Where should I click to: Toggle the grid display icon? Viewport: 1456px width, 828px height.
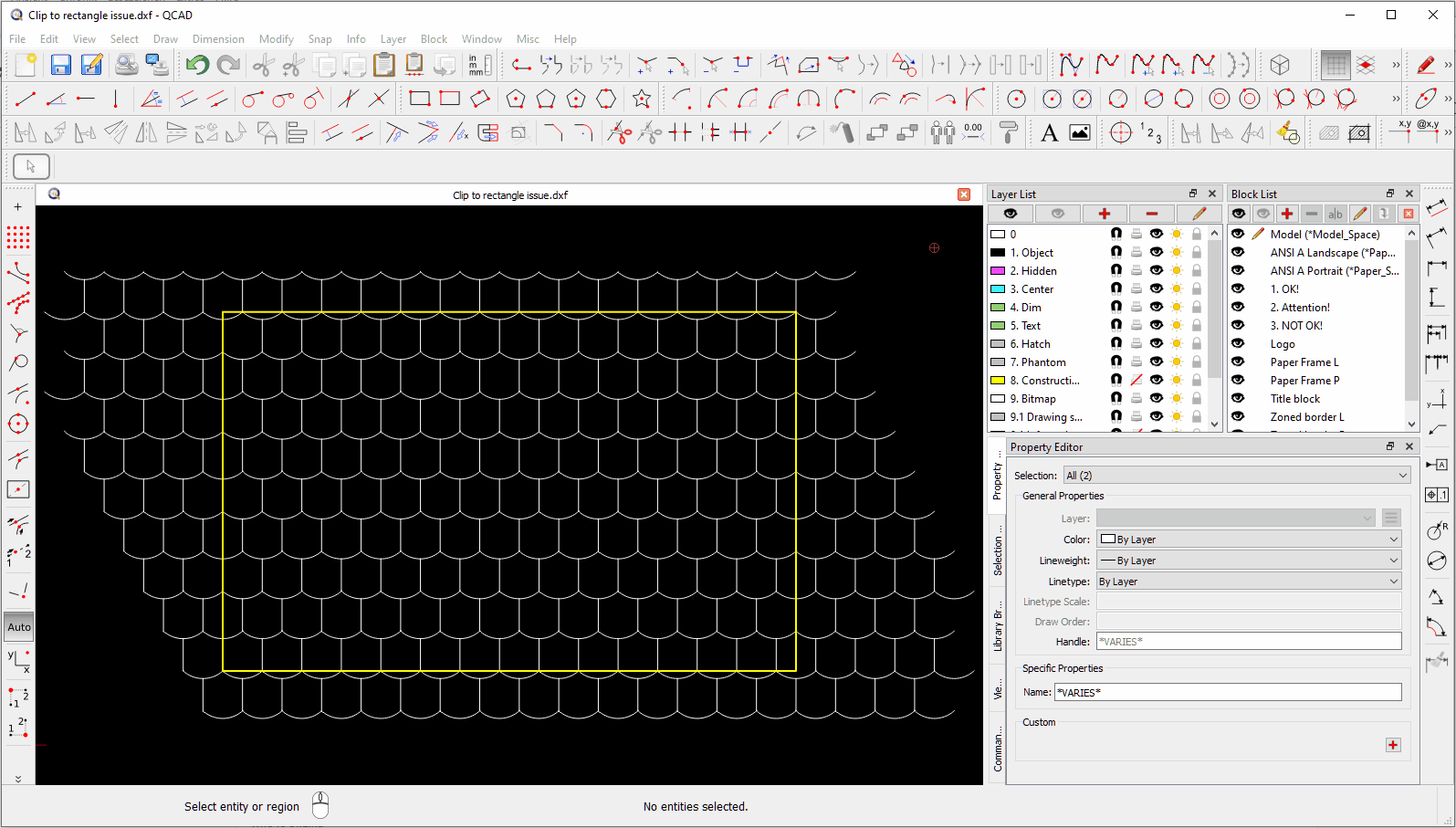pos(1335,65)
